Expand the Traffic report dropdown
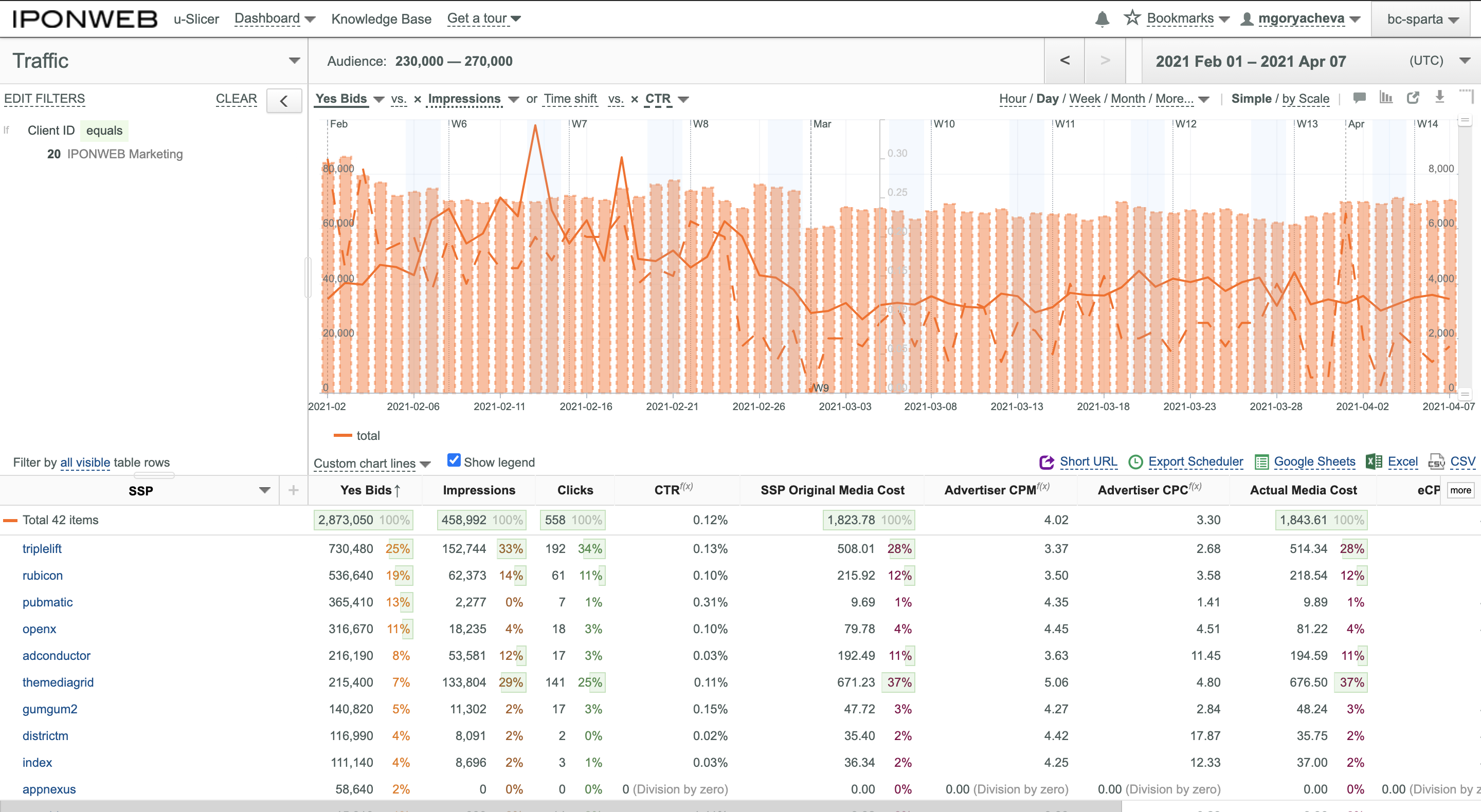The height and width of the screenshot is (812, 1481). point(294,60)
